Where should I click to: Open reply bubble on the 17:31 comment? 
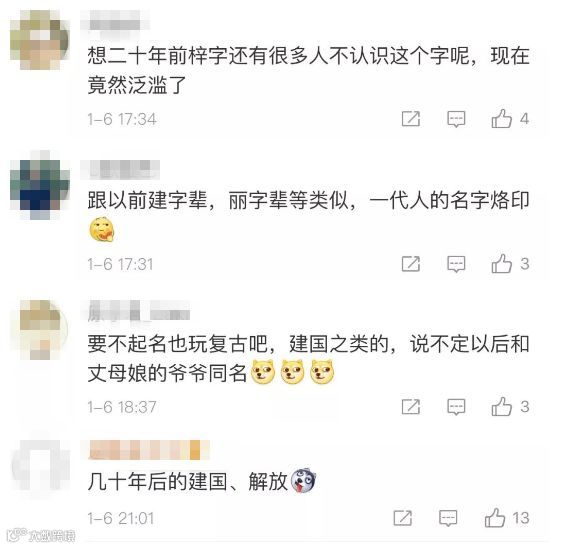pyautogui.click(x=456, y=264)
